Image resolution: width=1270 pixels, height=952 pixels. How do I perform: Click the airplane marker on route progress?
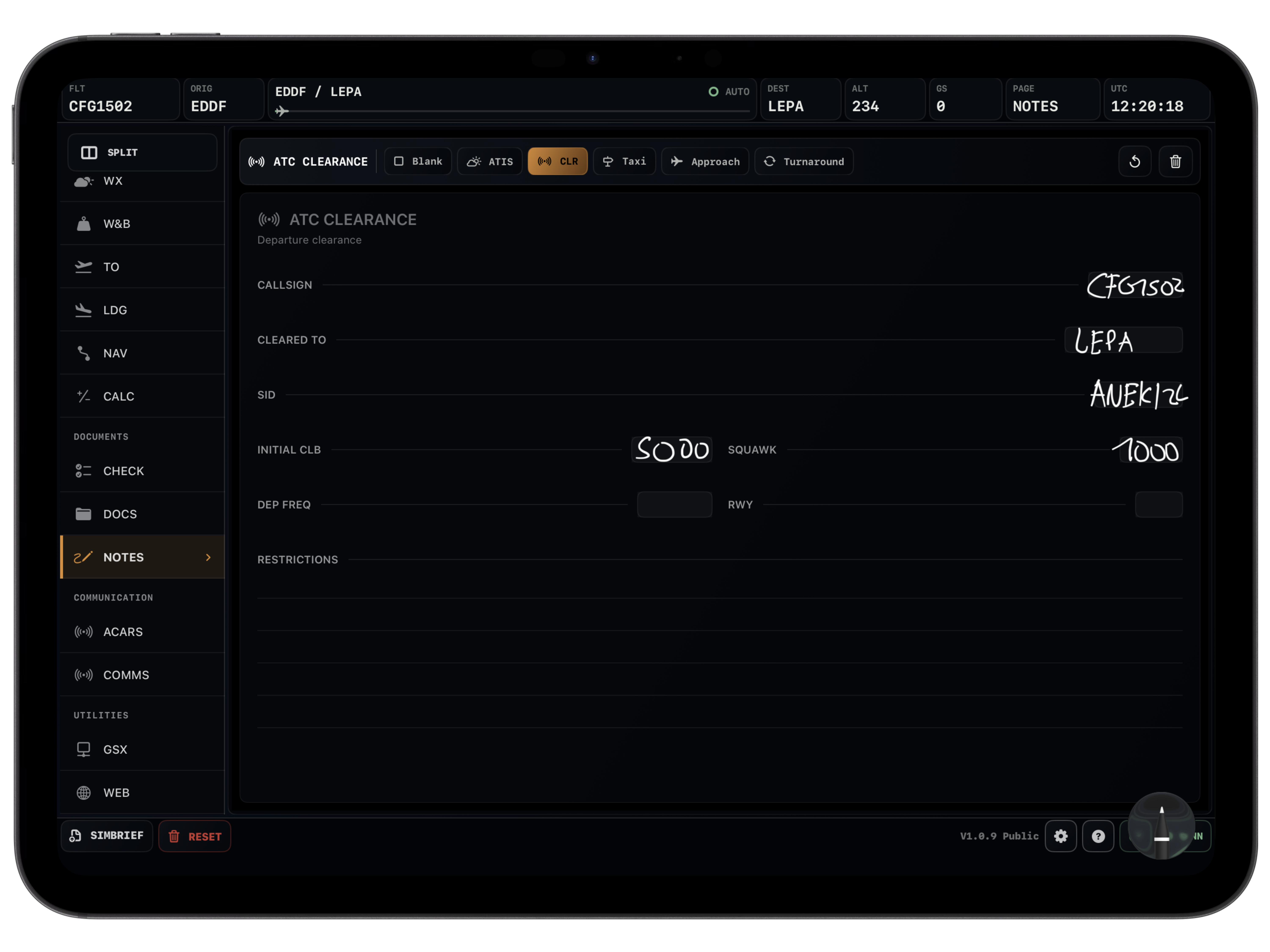281,111
